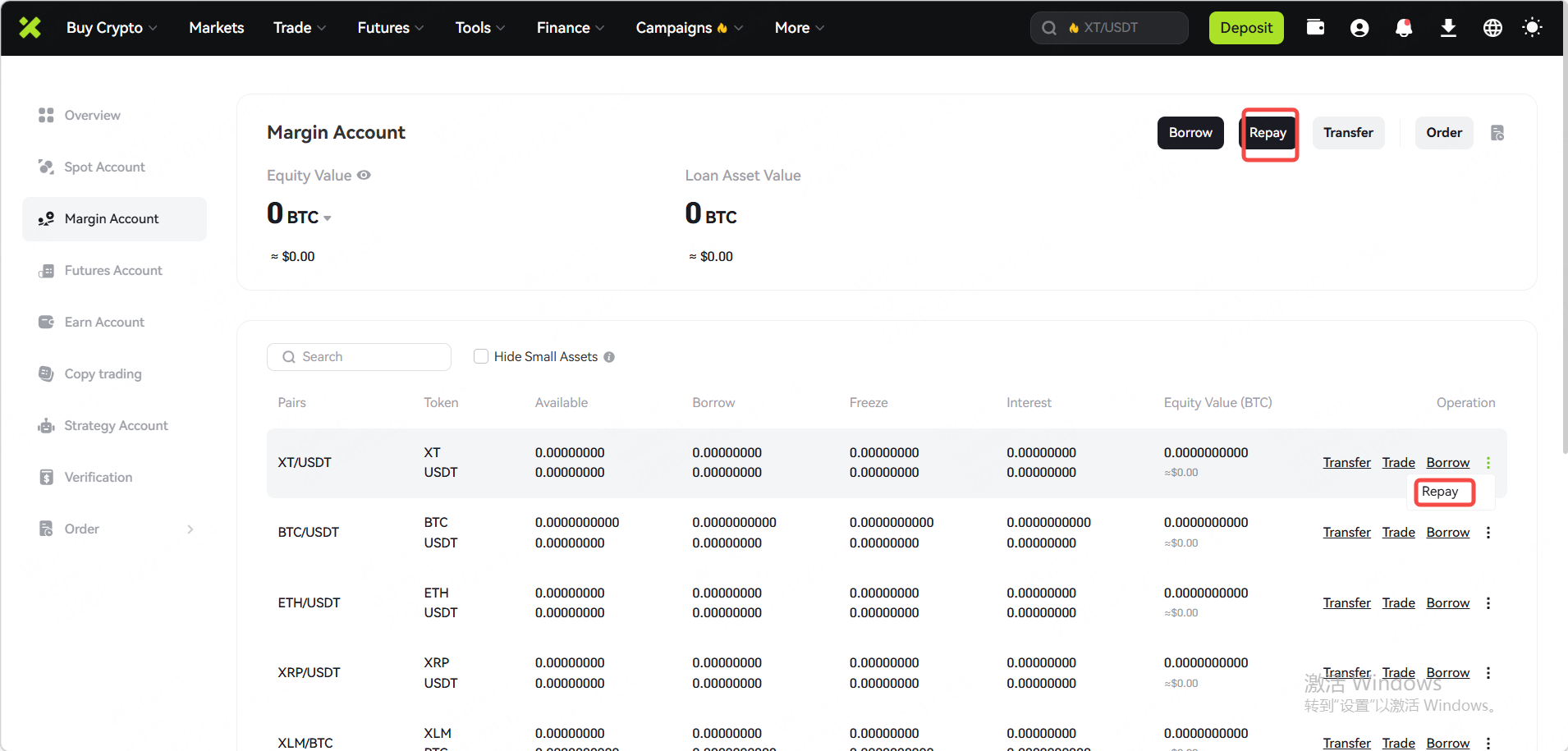The width and height of the screenshot is (1568, 751).
Task: Go to Markets in top navigation
Action: click(216, 28)
